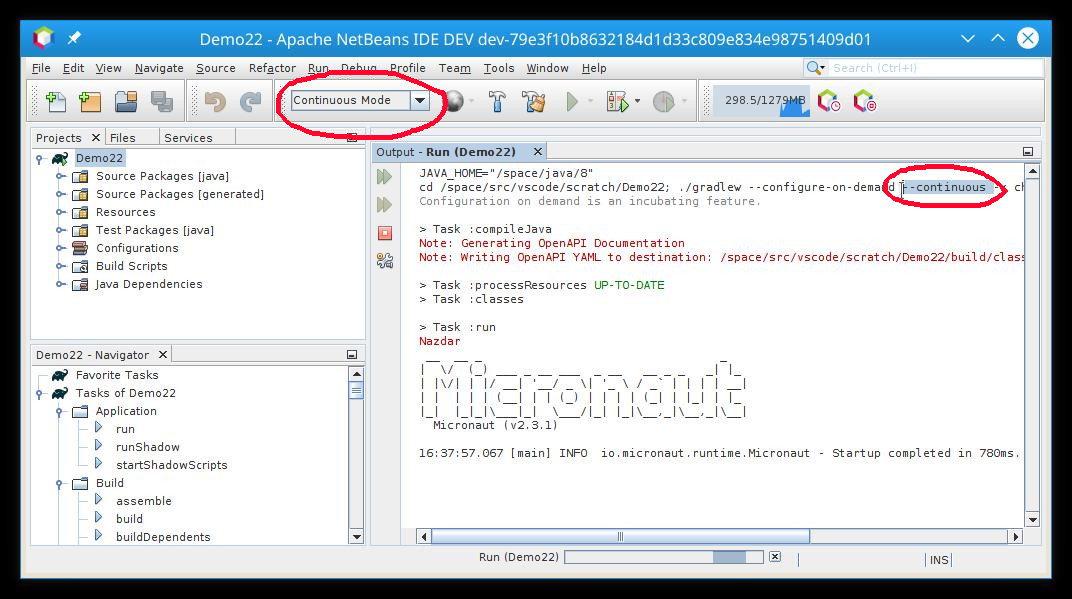The width and height of the screenshot is (1072, 599).
Task: Click the New Project toolbar icon
Action: [x=90, y=102]
